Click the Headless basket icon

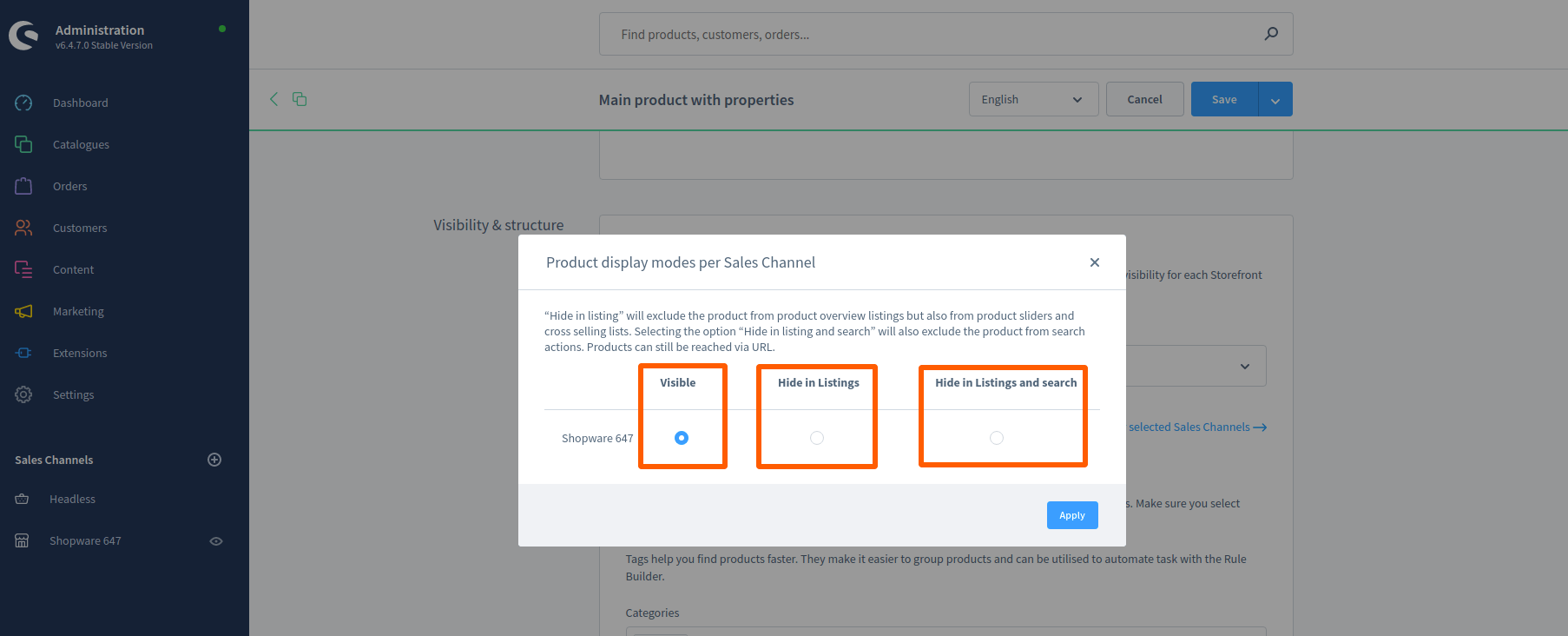pos(22,499)
